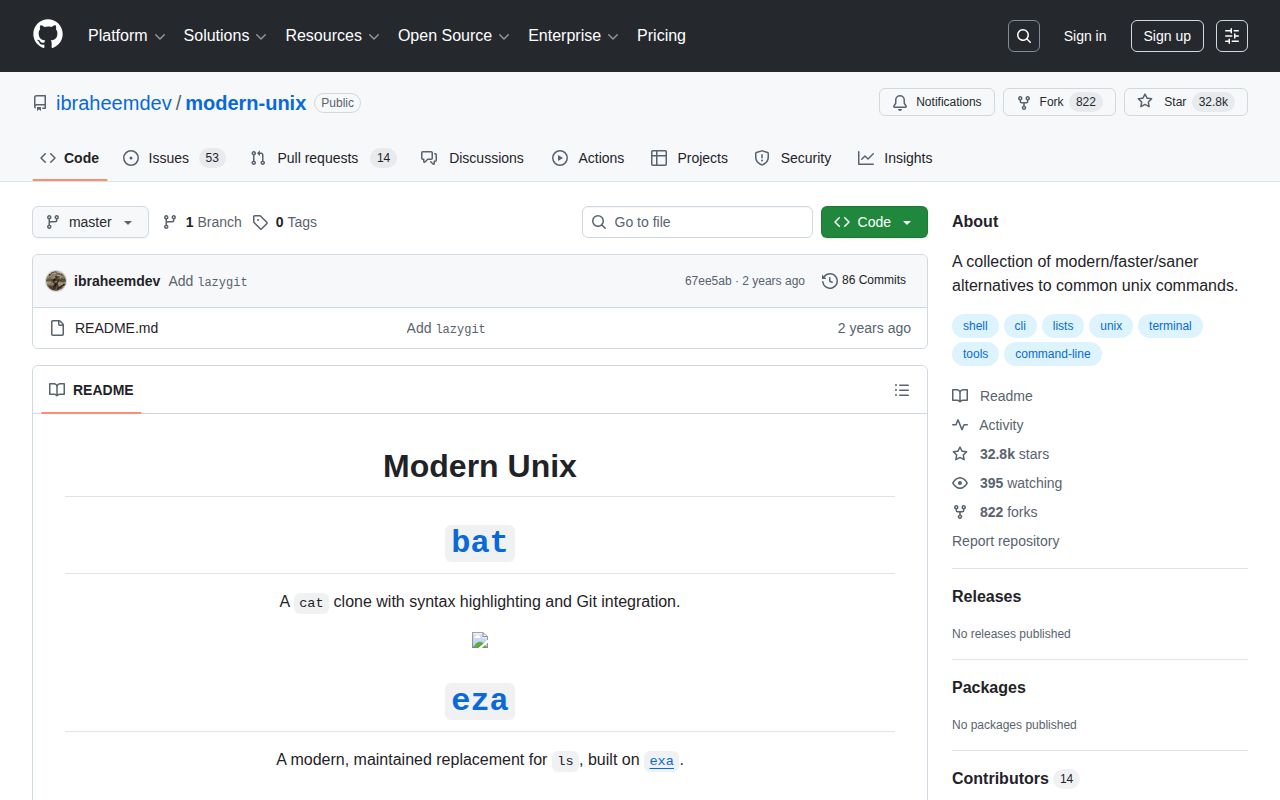The height and width of the screenshot is (800, 1280).
Task: Open the README outline icon
Action: (x=902, y=390)
